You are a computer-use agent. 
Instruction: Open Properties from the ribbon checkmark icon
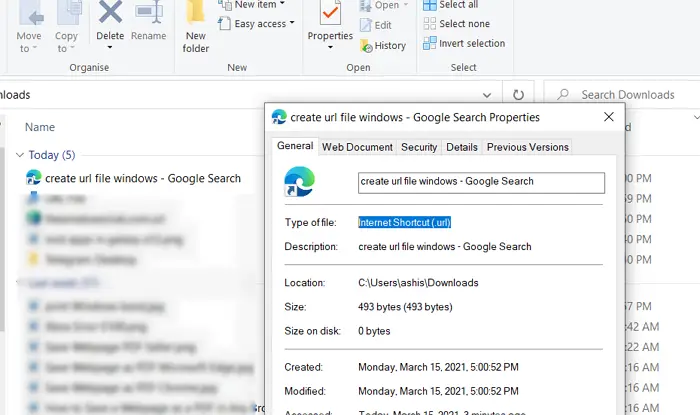tap(330, 12)
